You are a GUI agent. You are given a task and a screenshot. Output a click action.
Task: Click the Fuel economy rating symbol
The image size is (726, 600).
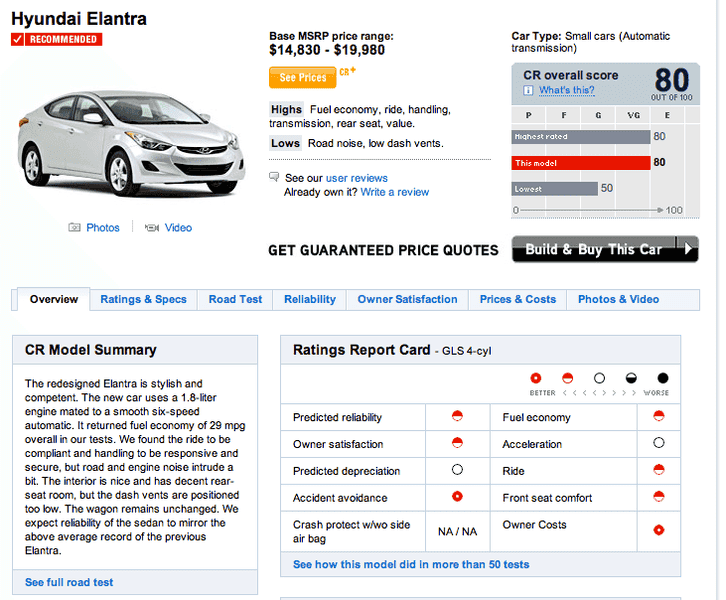(x=659, y=416)
